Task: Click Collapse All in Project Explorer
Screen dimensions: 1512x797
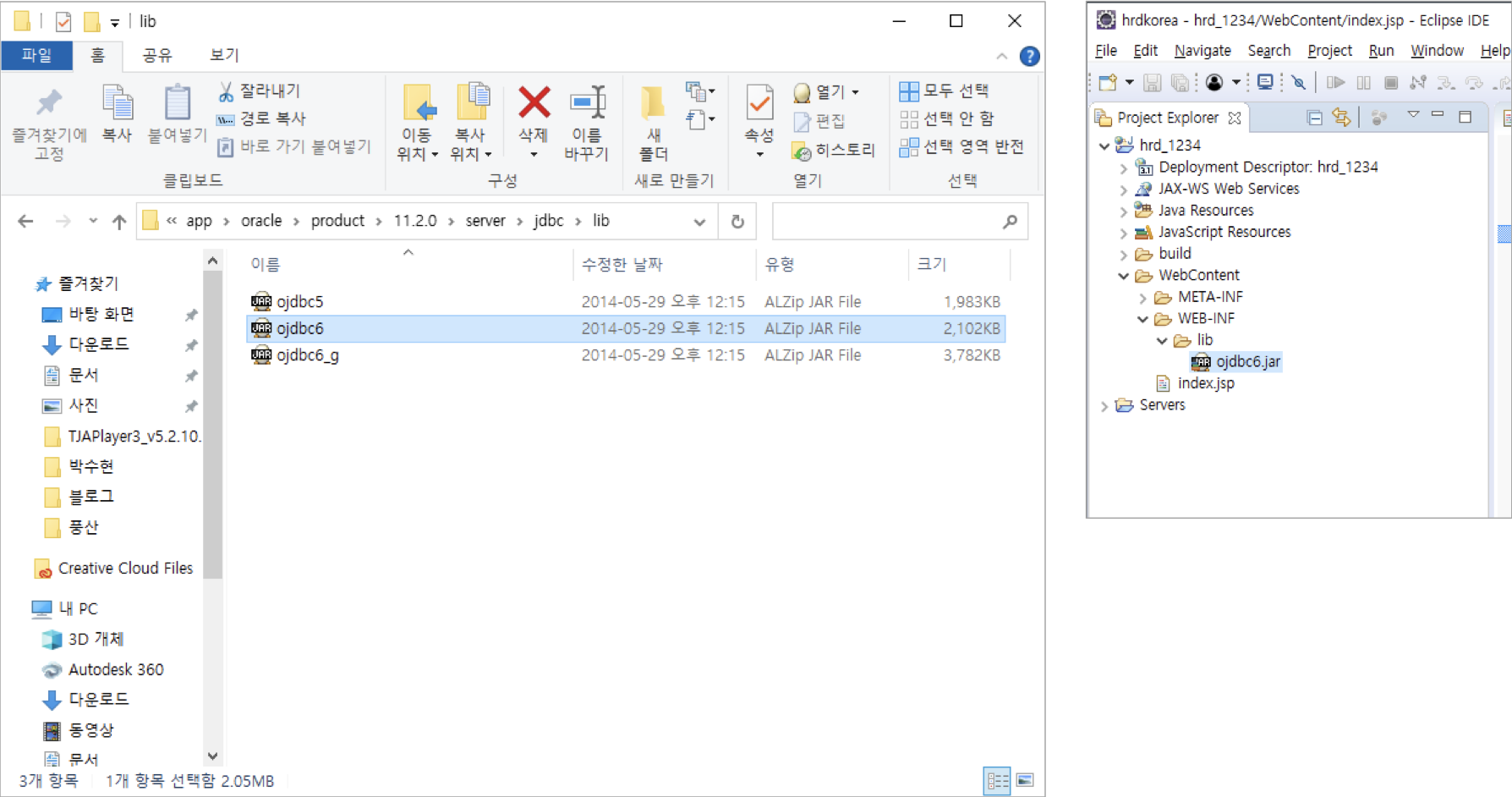Action: tap(1314, 118)
